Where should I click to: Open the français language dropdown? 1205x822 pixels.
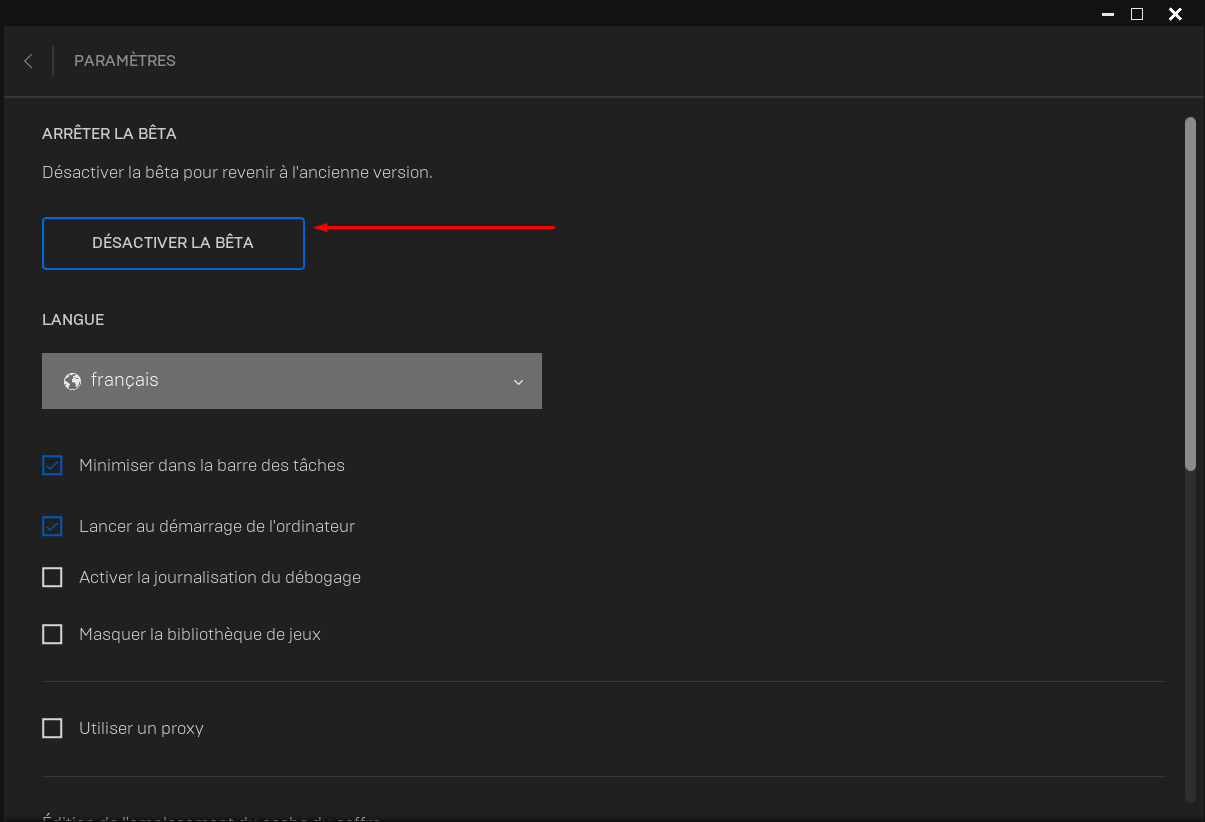(291, 380)
